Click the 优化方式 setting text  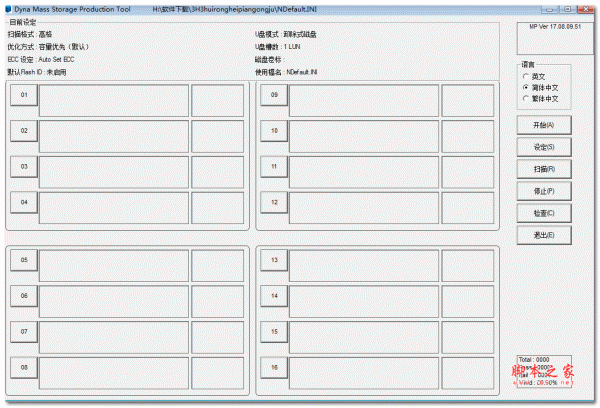49,47
